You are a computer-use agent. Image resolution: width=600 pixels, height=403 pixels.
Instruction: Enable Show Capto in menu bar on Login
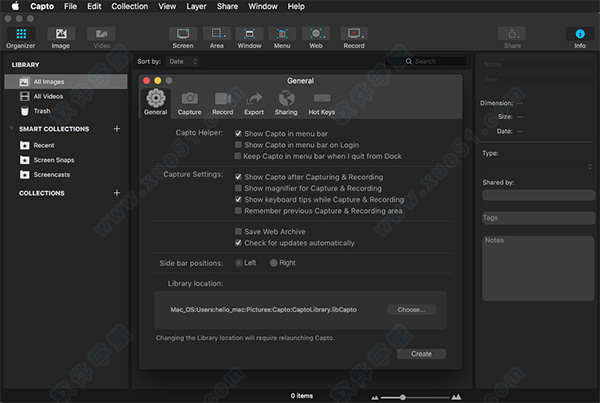(238, 145)
